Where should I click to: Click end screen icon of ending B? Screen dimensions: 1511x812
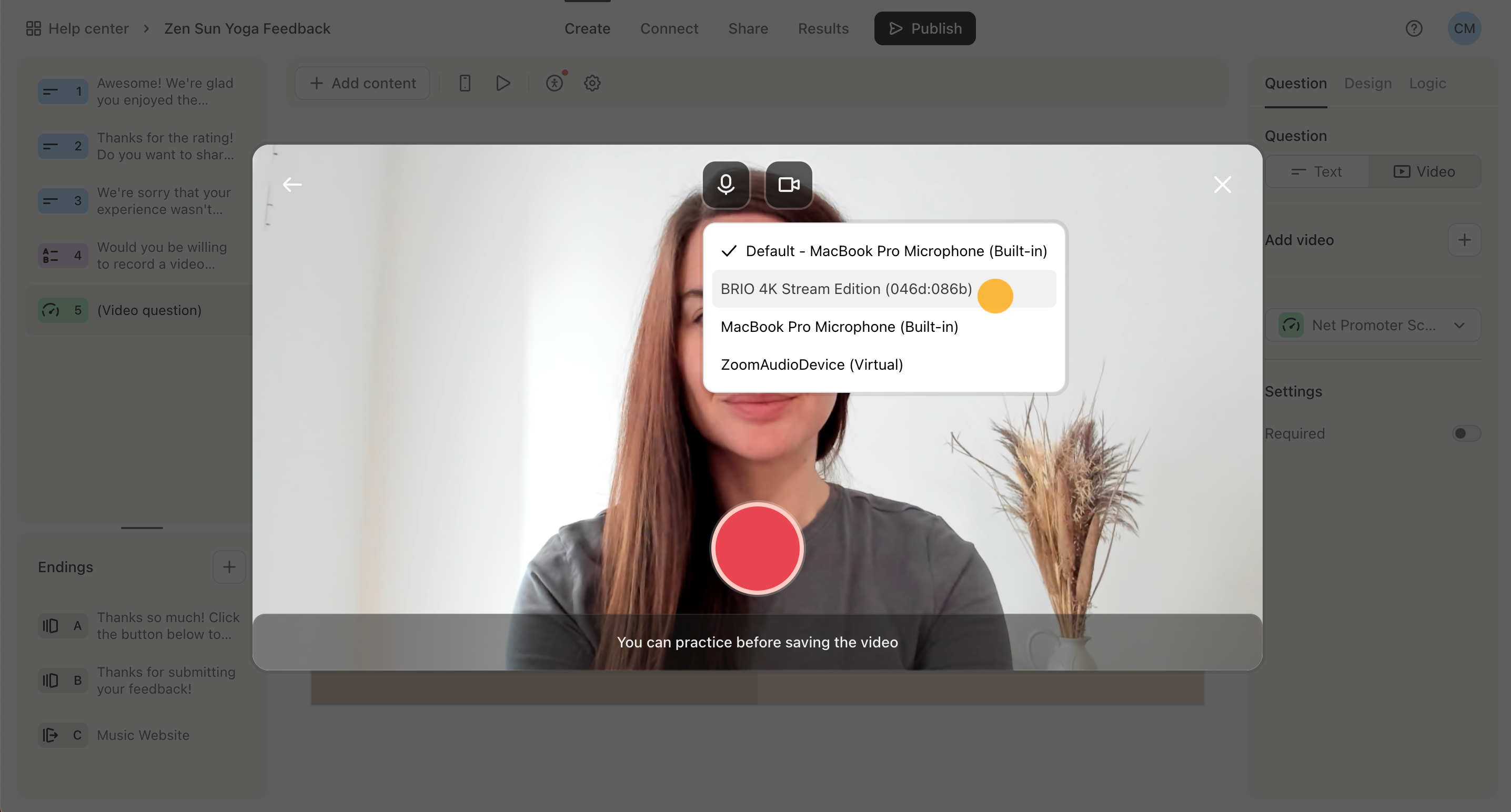pyautogui.click(x=51, y=681)
